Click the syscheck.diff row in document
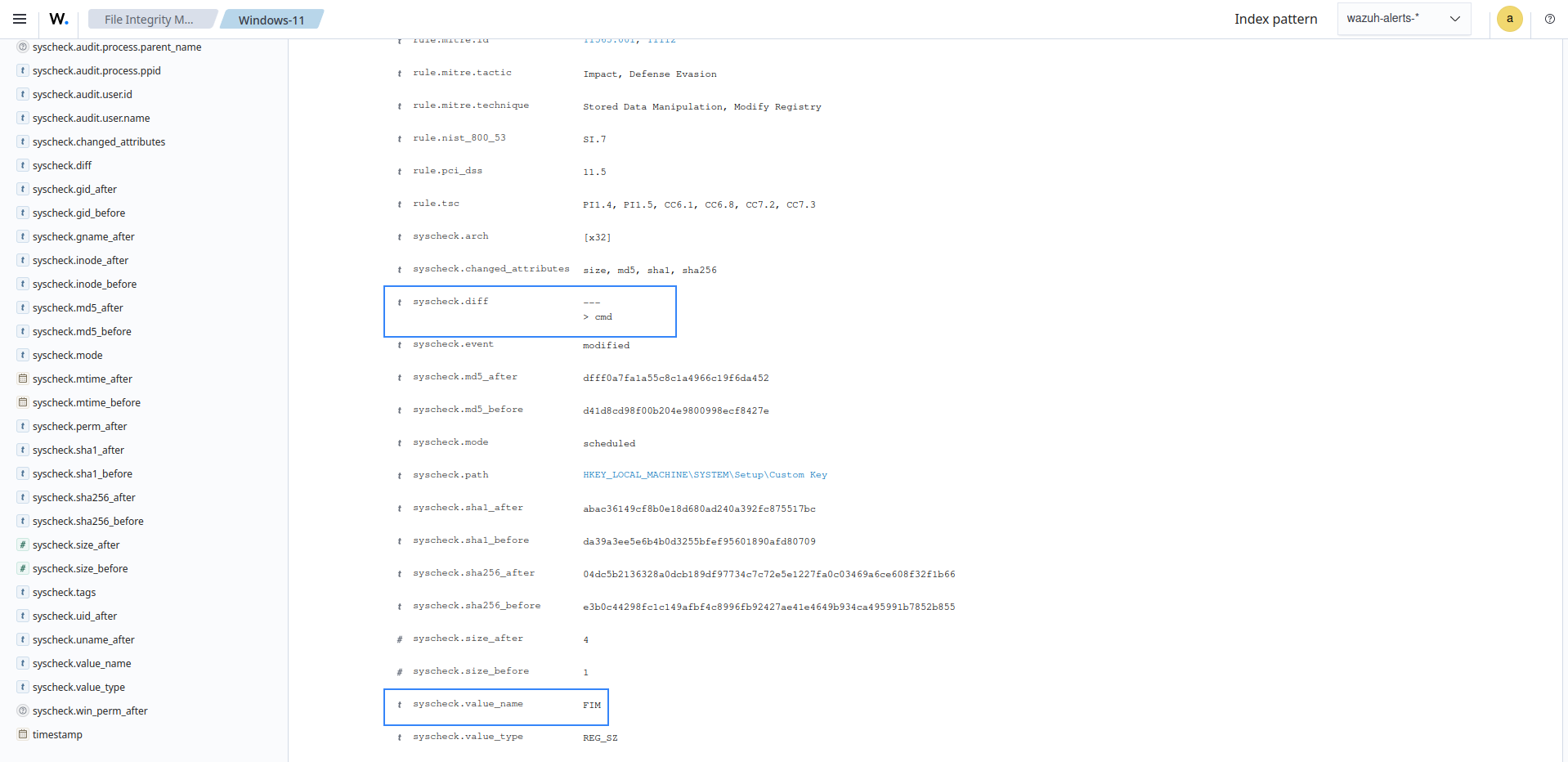1568x762 pixels. point(530,311)
